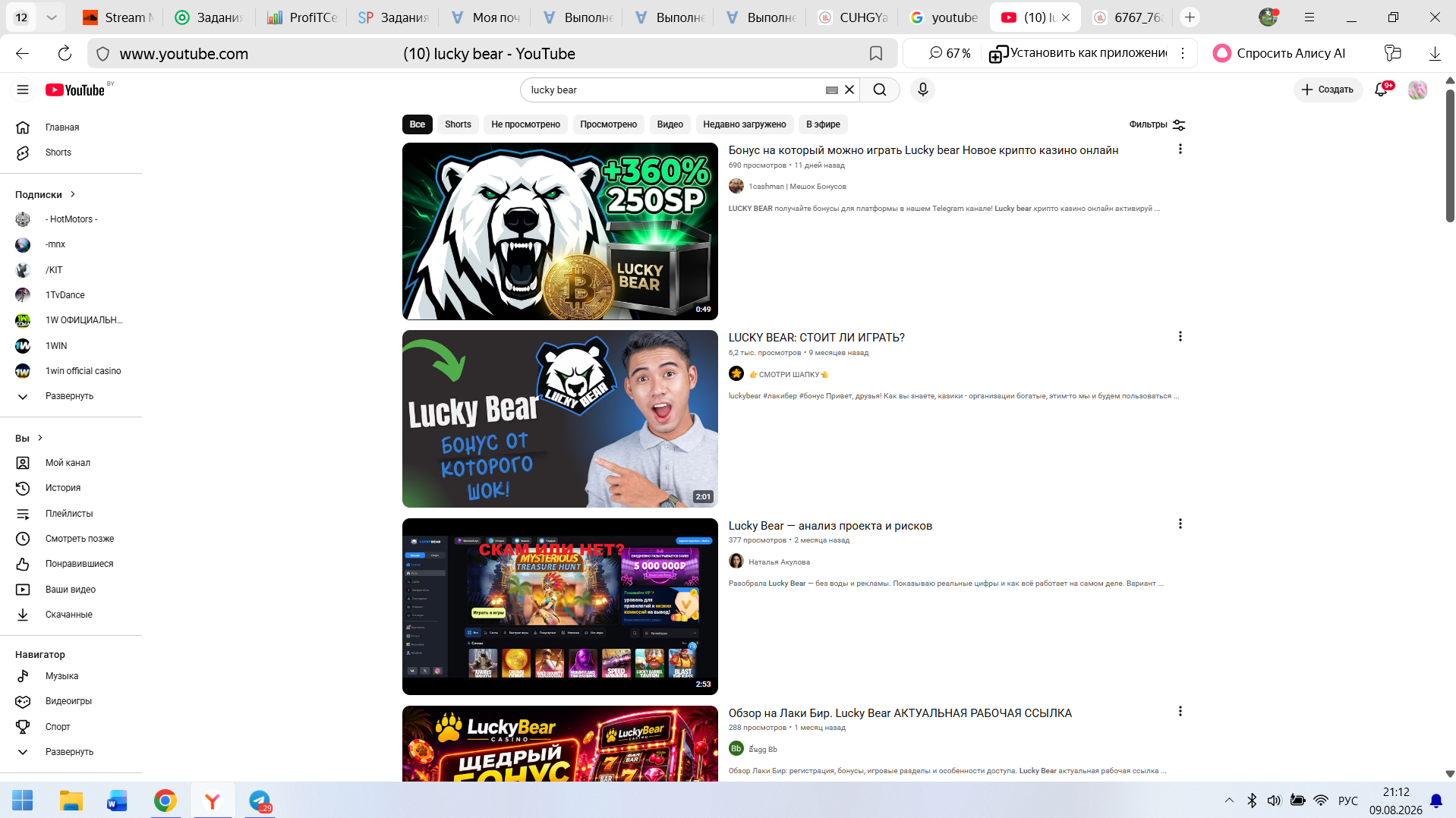Open channel 1cashman | Мешок Бонусов

click(797, 187)
